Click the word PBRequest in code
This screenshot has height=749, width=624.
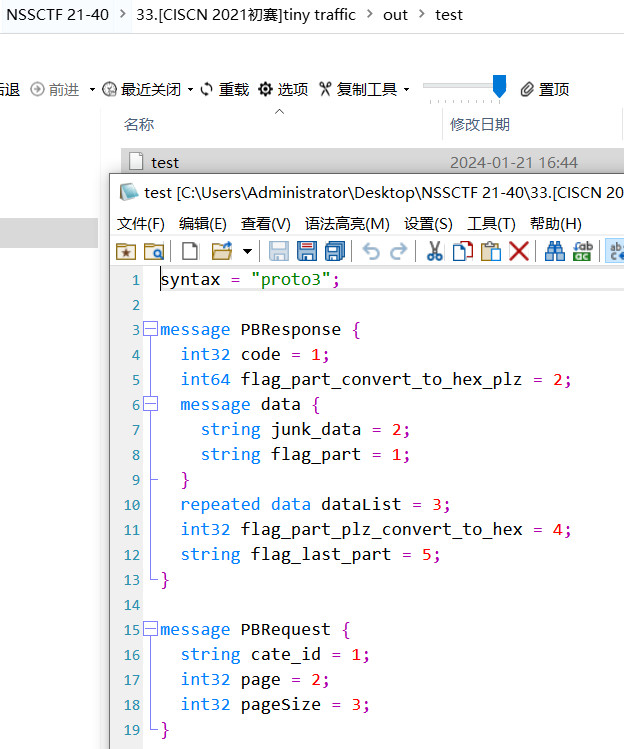[285, 630]
